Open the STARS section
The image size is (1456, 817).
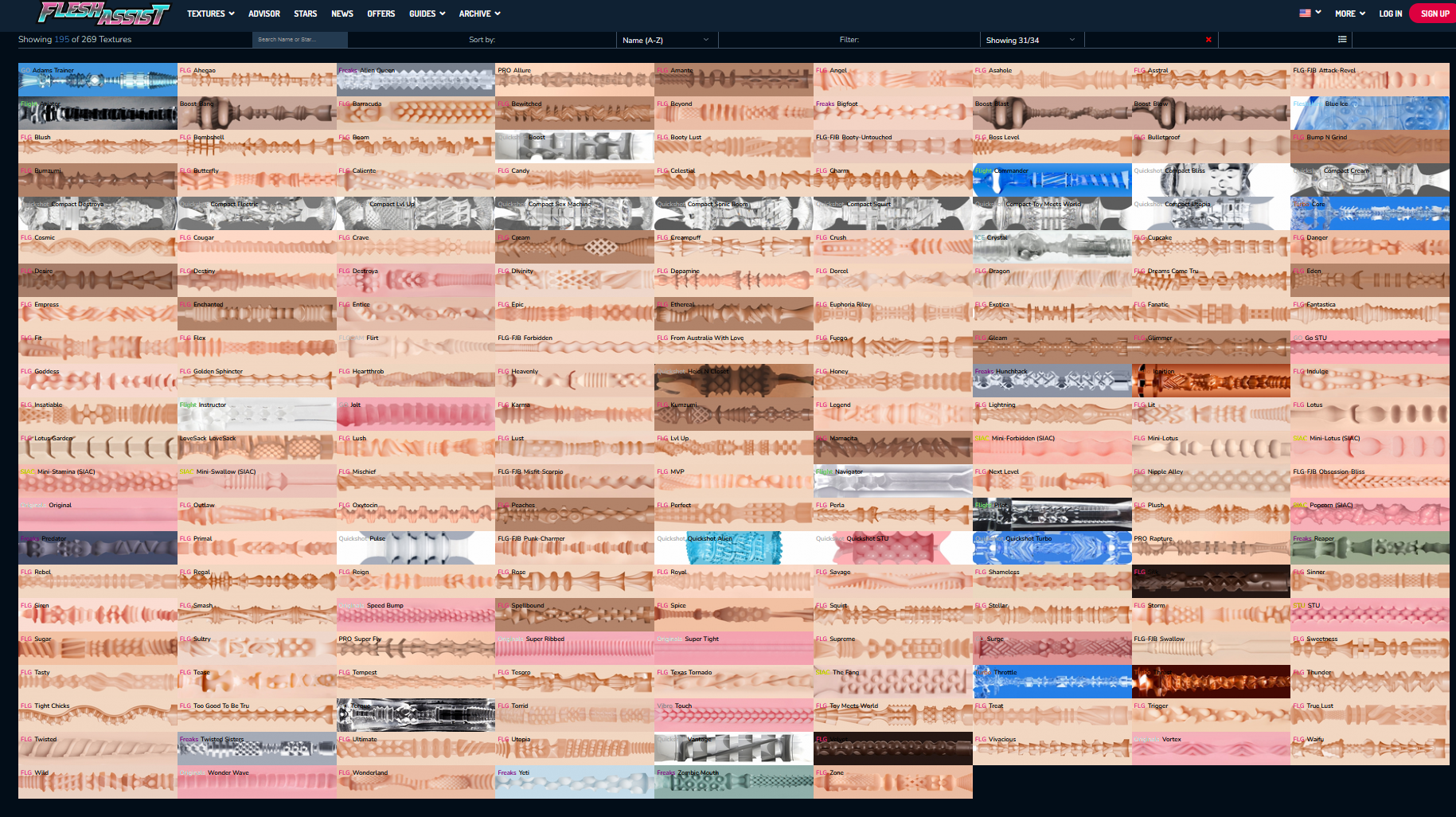tap(306, 14)
